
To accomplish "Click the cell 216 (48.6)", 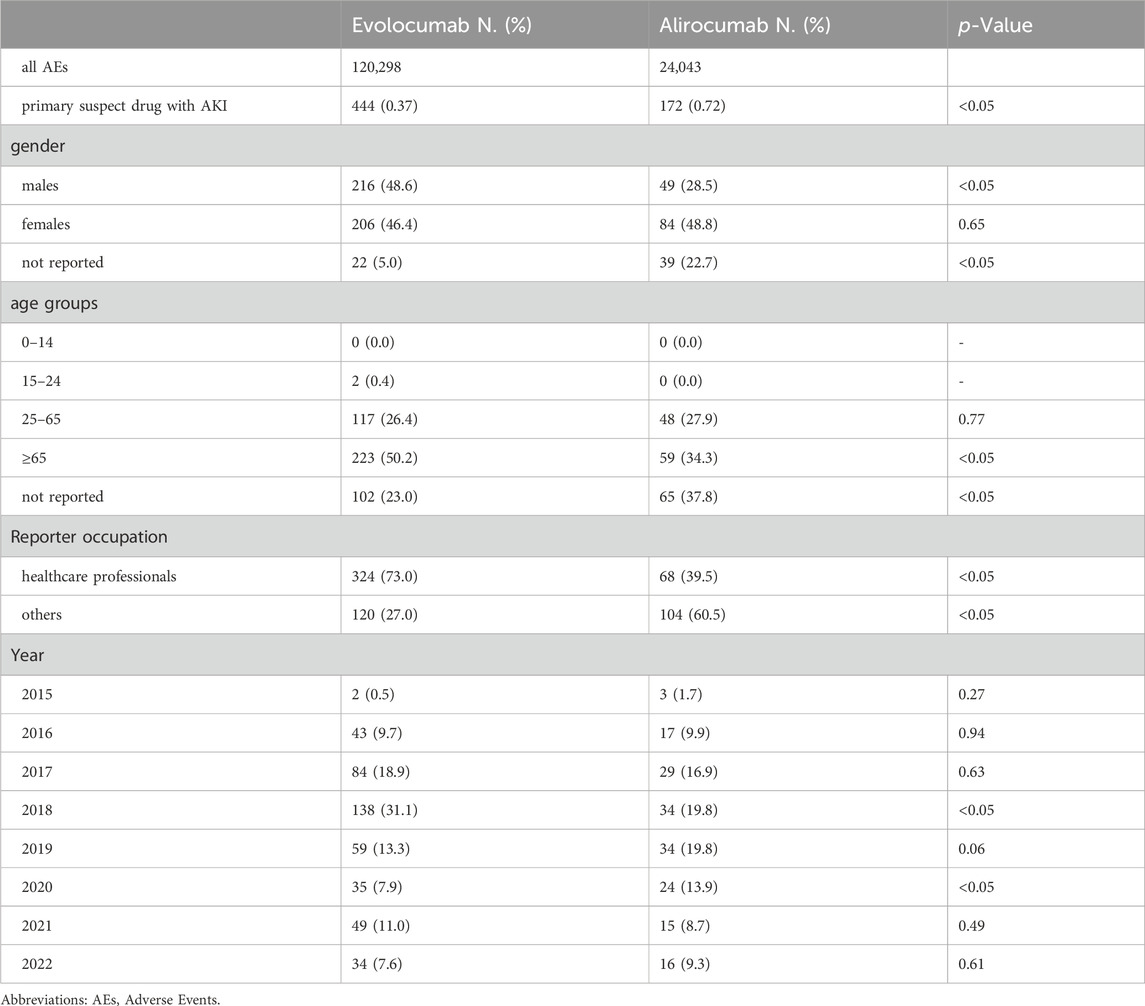I will [x=385, y=185].
